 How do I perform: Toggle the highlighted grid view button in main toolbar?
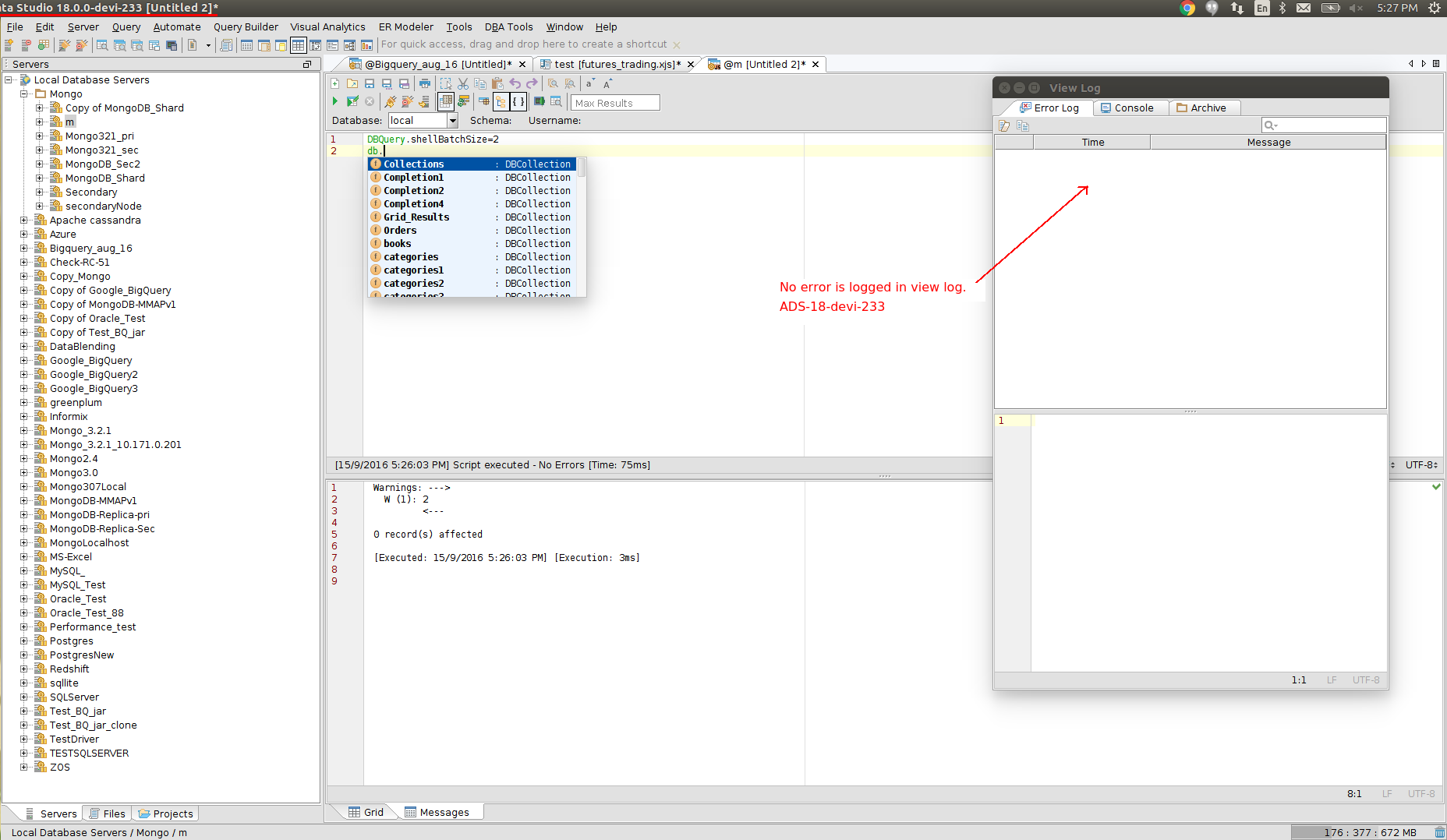[298, 45]
